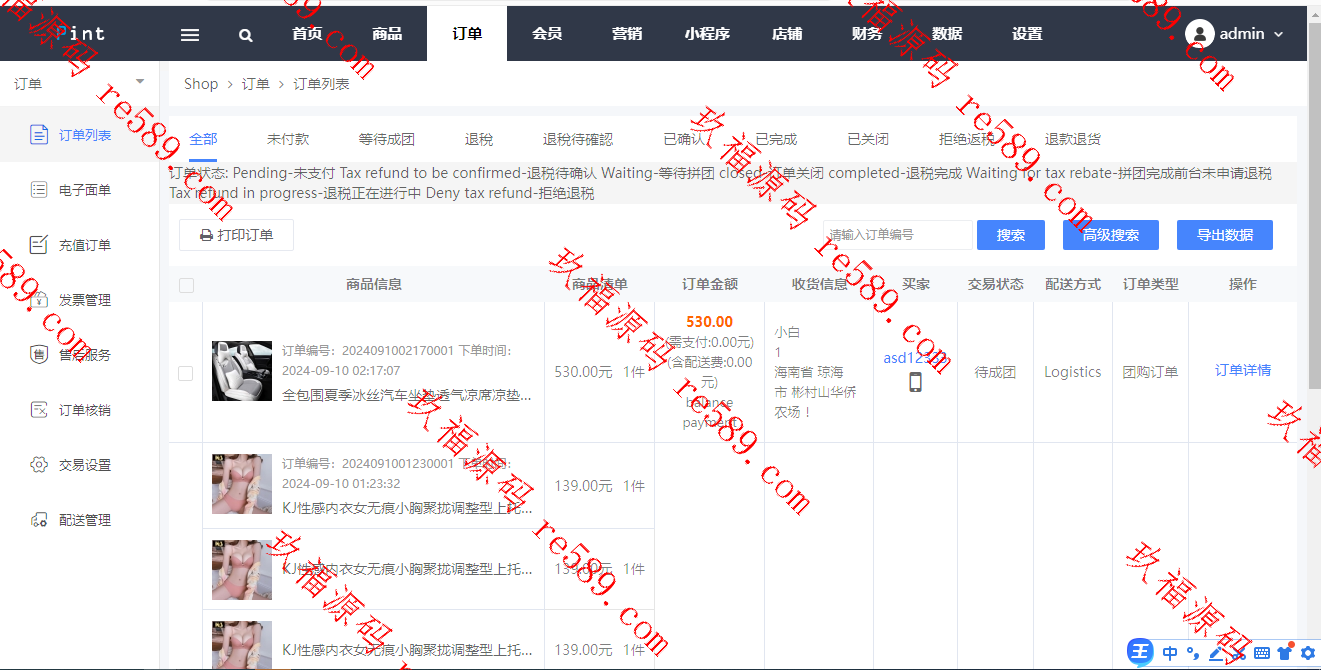Click the 电子面单 sidebar icon
The width and height of the screenshot is (1321, 670).
point(39,190)
